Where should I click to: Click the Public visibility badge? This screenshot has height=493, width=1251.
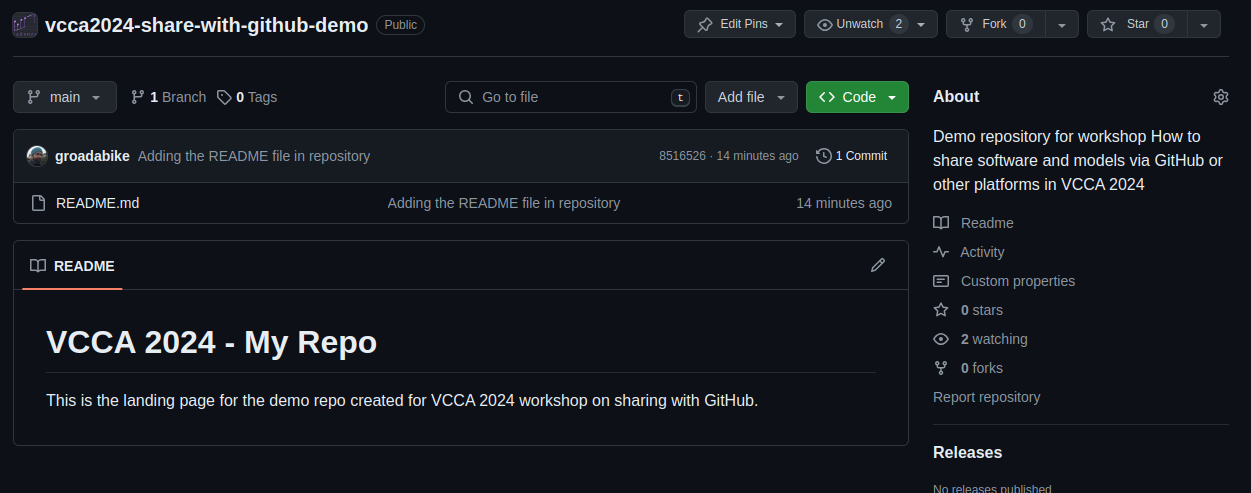coord(400,25)
